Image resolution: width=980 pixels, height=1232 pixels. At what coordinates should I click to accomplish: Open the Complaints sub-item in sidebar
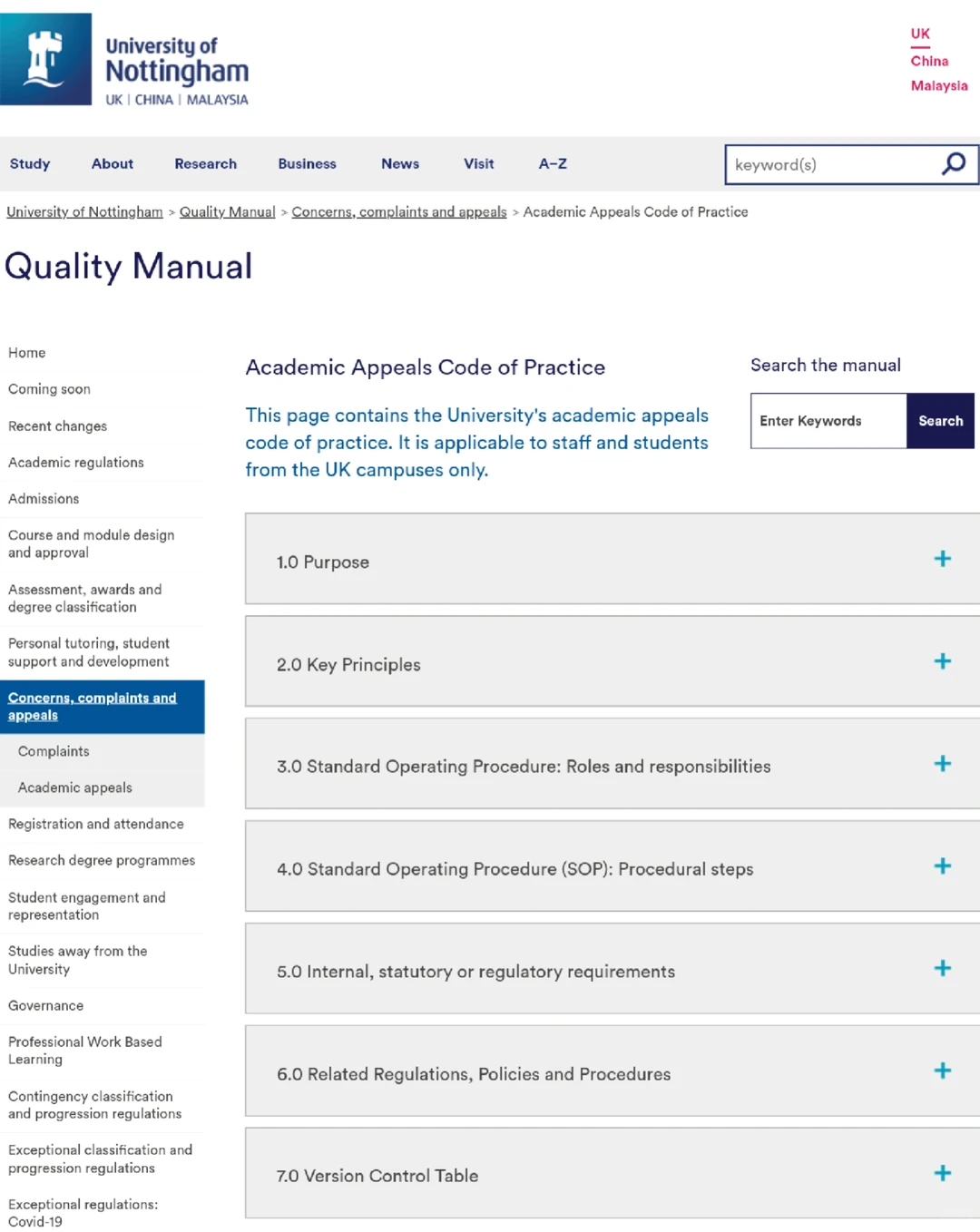click(54, 752)
